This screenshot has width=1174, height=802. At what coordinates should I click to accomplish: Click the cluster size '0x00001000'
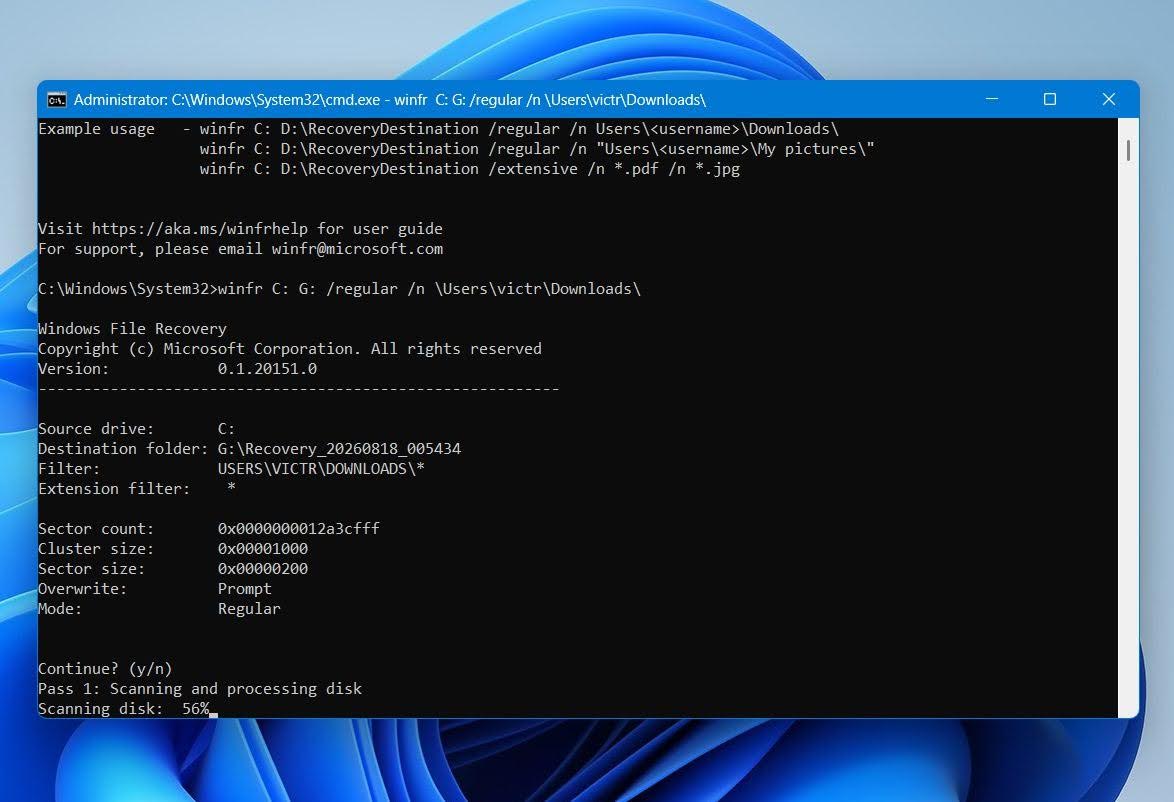[263, 549]
